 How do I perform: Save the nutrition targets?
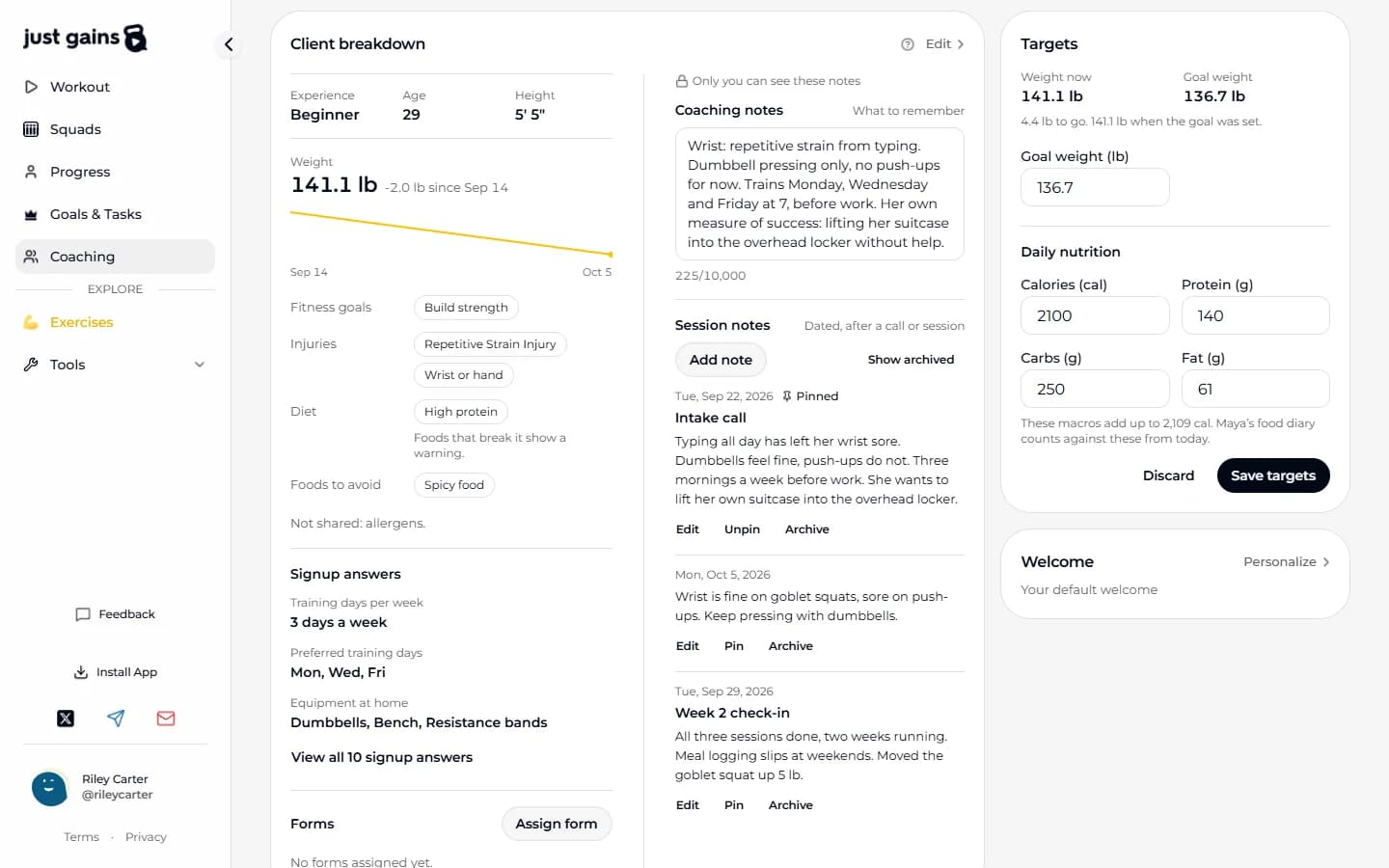click(x=1273, y=475)
